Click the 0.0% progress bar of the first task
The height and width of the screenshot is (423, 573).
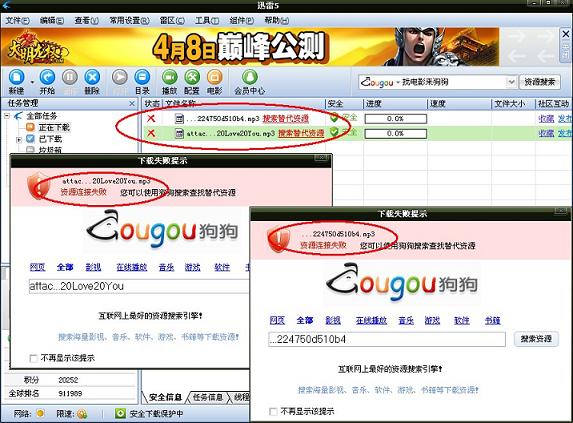[x=395, y=119]
